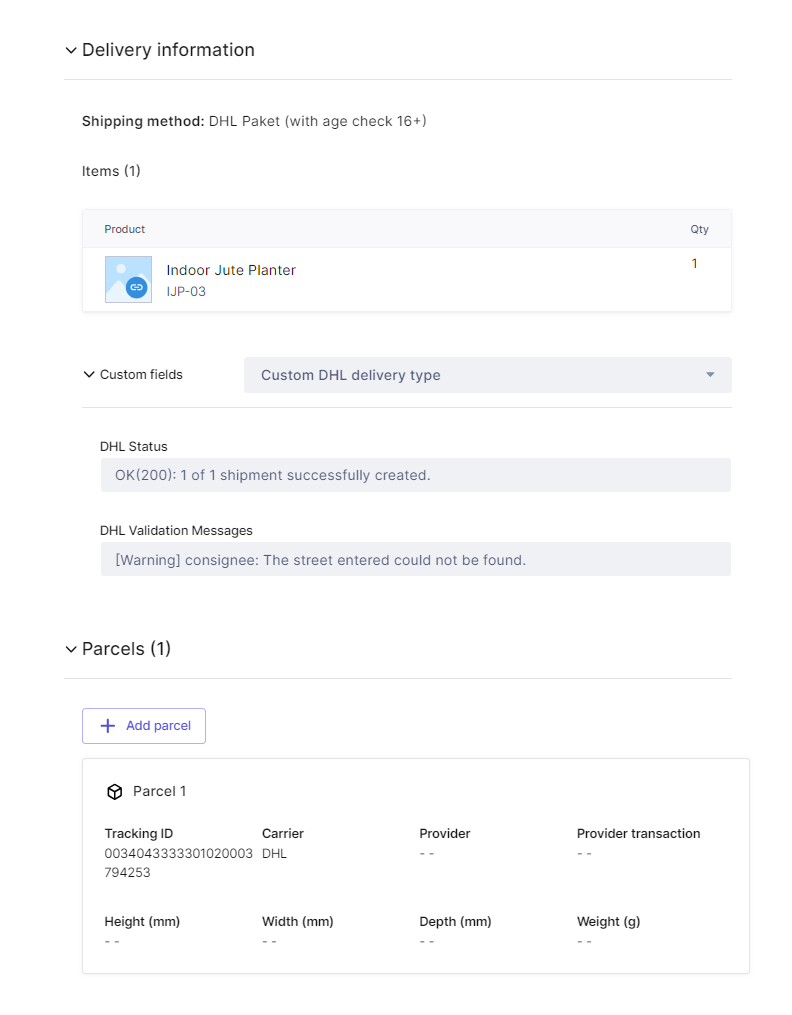Image resolution: width=792 pixels, height=1015 pixels.
Task: Select the parcel tracking ID number
Action: click(179, 863)
